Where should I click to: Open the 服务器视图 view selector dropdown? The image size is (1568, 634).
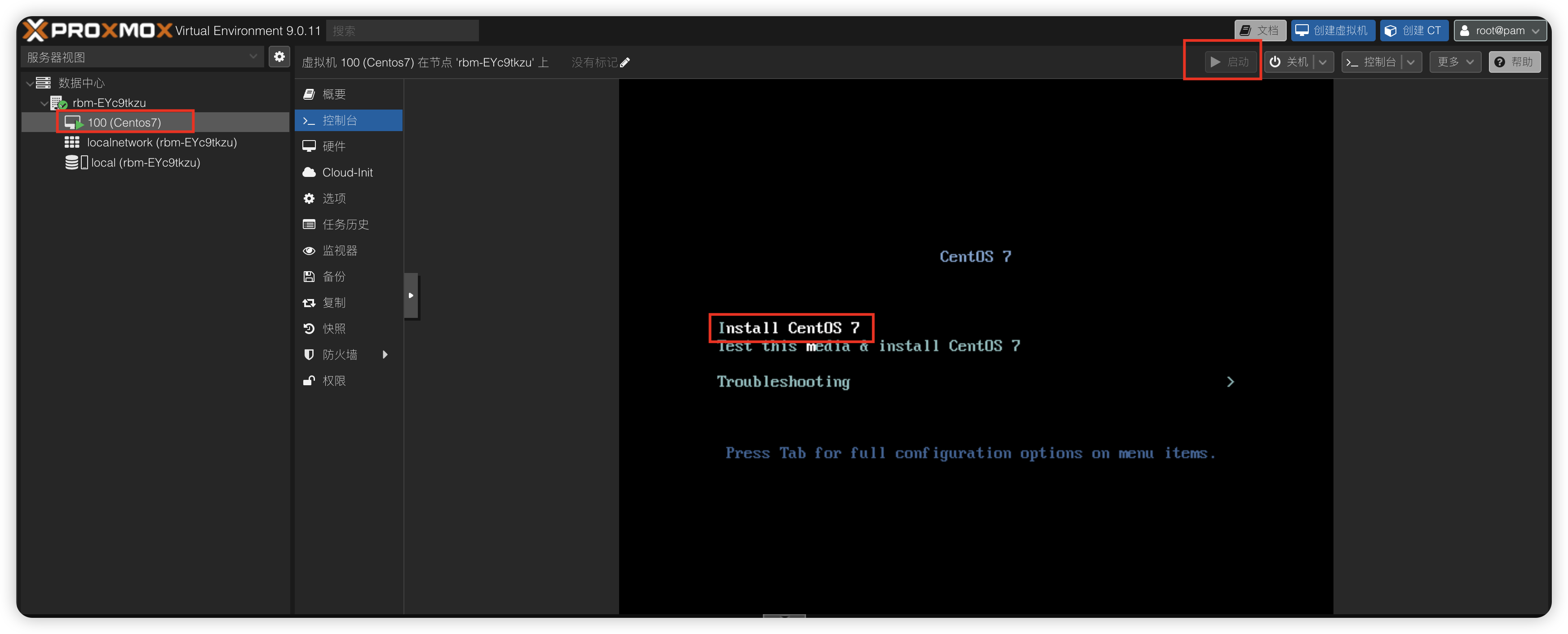253,57
